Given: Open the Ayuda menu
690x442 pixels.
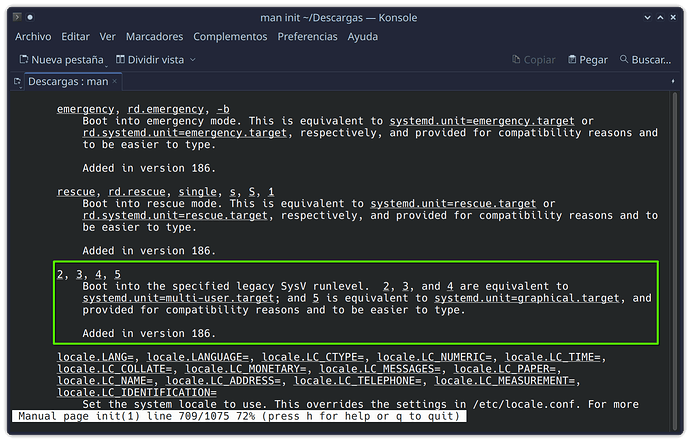Looking at the screenshot, I should click(x=362, y=37).
